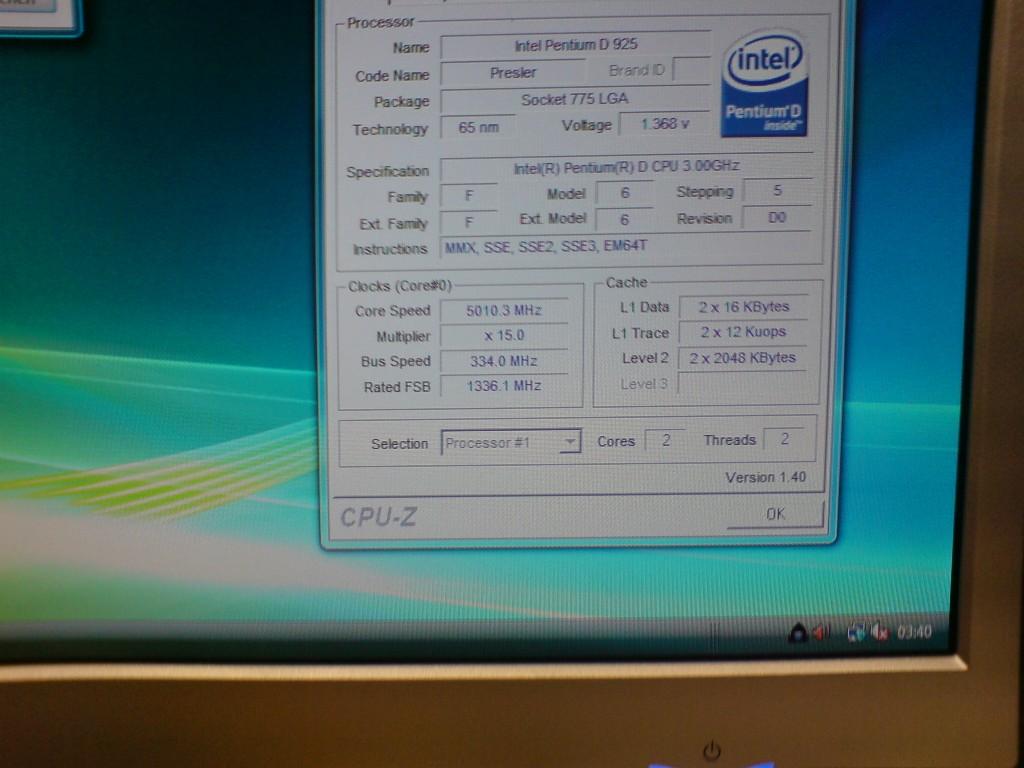The image size is (1024, 768).
Task: Select the Multiplier value 'x 15.0'
Action: pyautogui.click(x=504, y=336)
